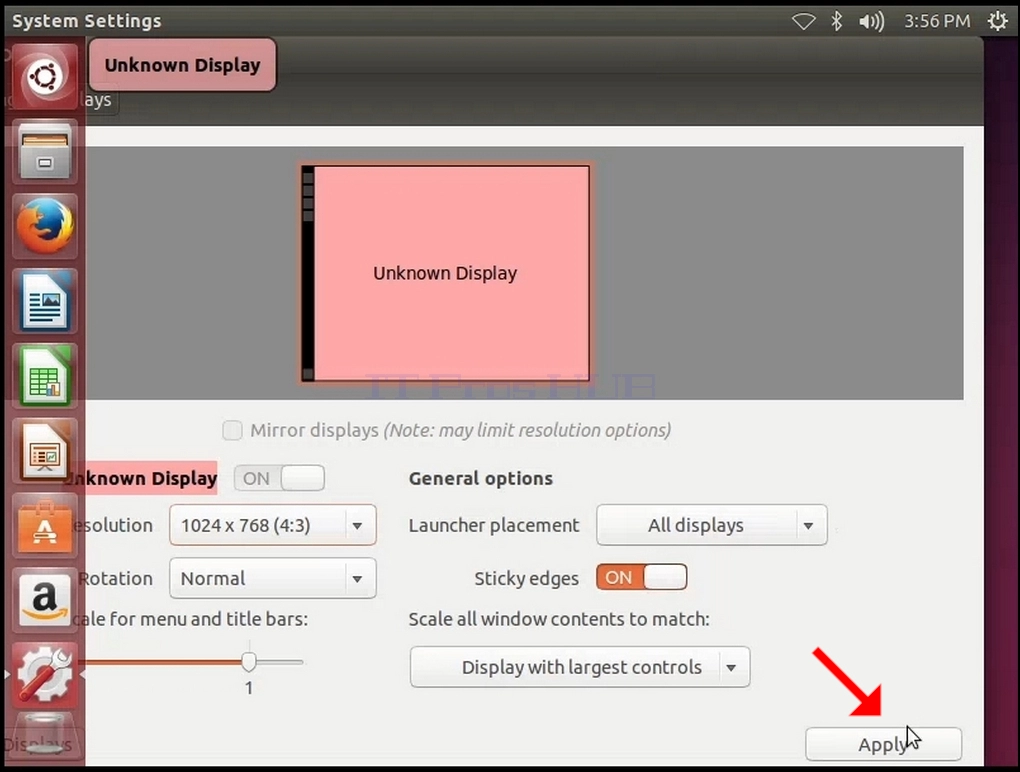The height and width of the screenshot is (772, 1020).
Task: Click the Apply button
Action: (883, 744)
